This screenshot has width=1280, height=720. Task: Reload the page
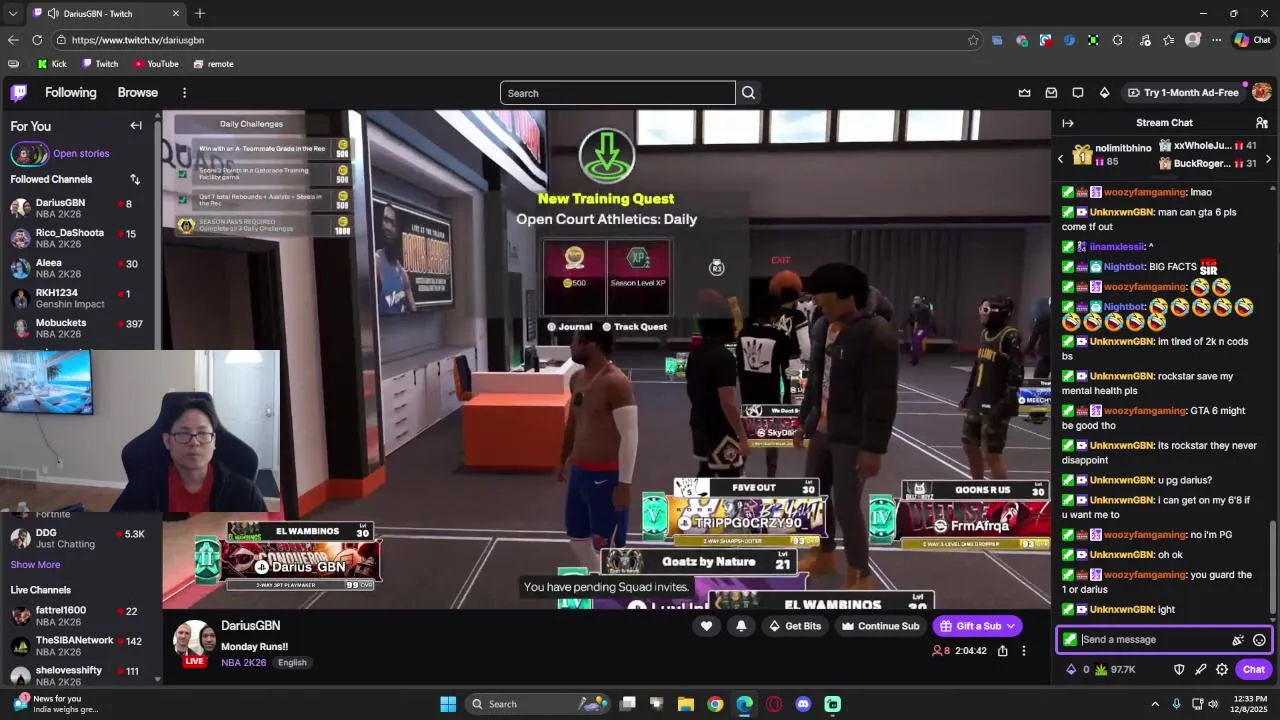tap(37, 40)
